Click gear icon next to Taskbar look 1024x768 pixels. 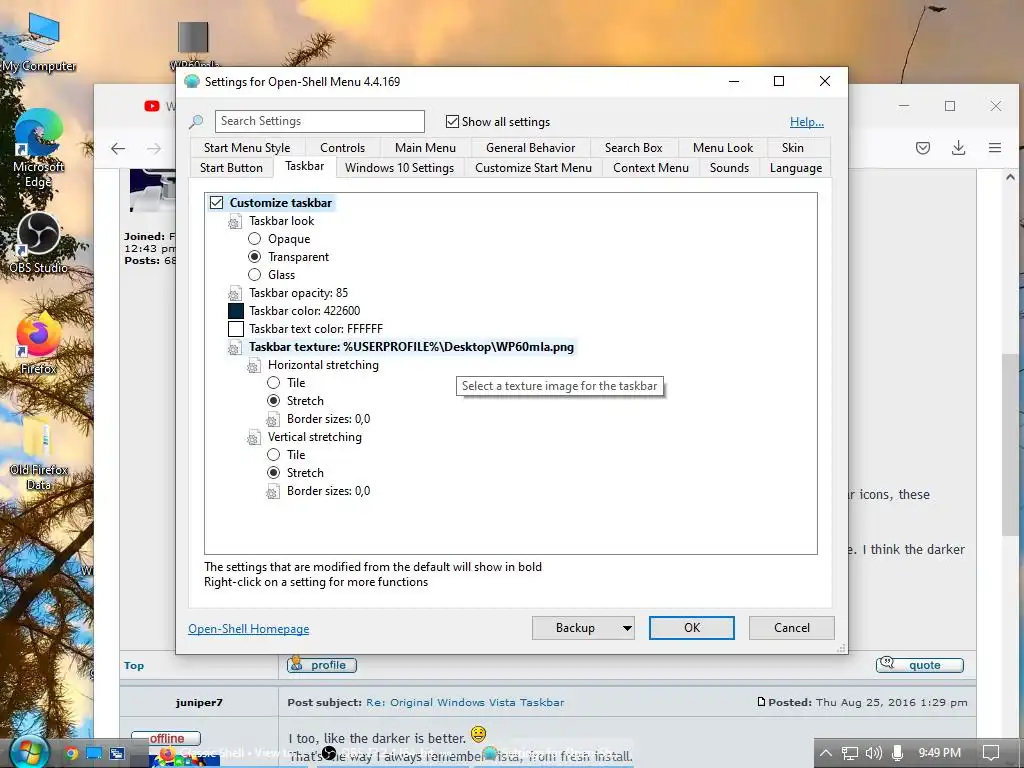234,222
